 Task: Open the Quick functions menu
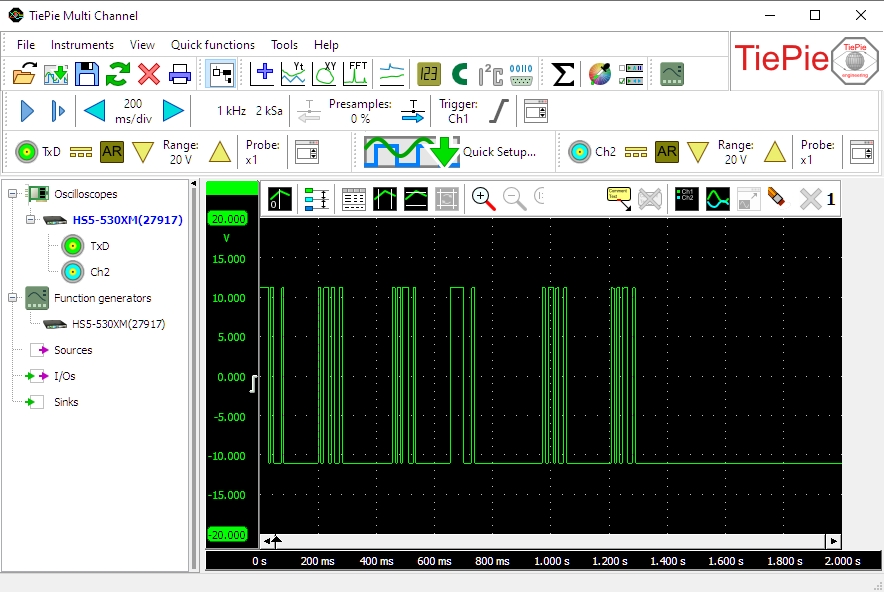(x=212, y=45)
